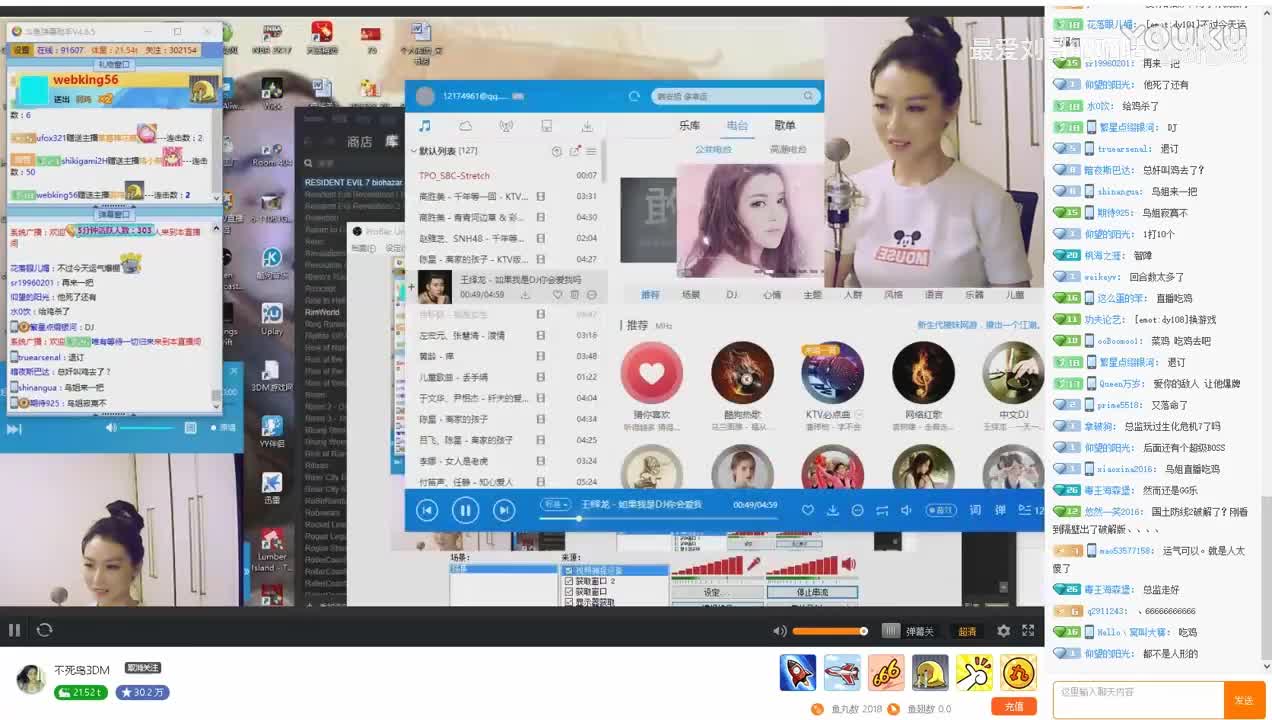Mute the live stream player volume
The image size is (1272, 720).
tap(780, 631)
